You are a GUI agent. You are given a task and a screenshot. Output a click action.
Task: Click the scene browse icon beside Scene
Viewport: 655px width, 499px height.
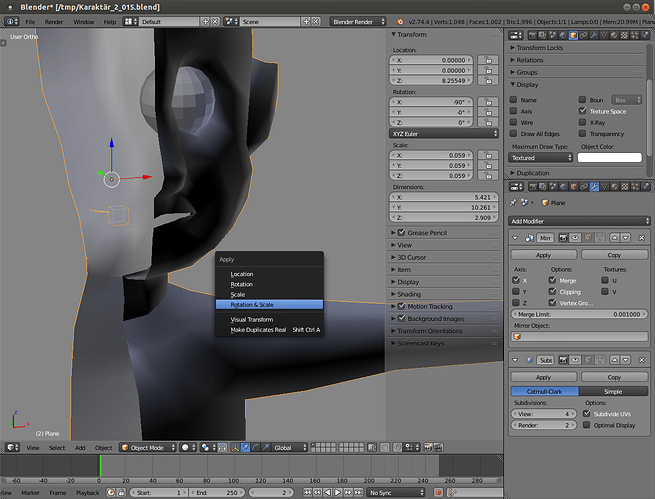pos(231,21)
